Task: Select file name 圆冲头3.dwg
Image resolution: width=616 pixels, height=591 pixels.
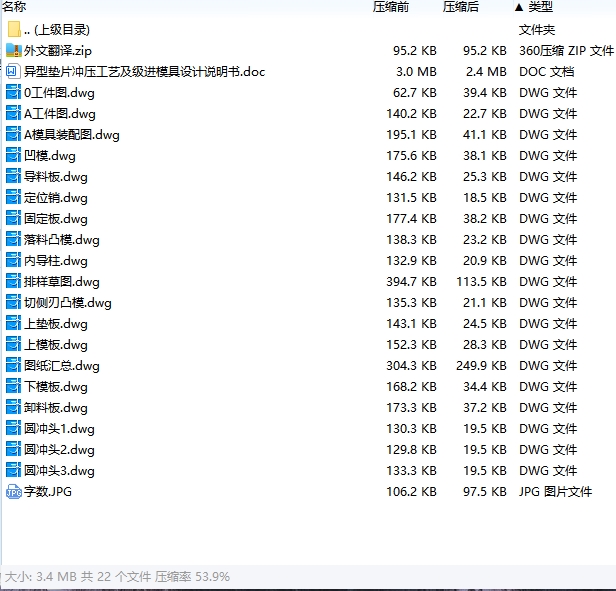Action: tap(59, 471)
